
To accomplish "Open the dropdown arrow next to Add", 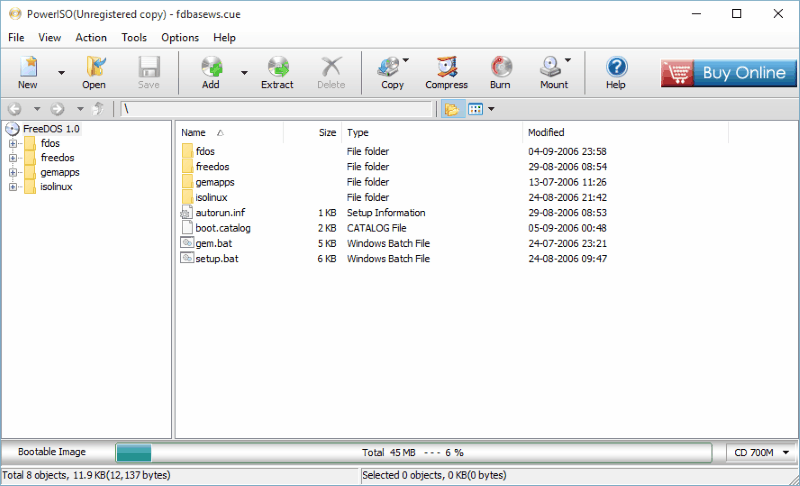I will click(x=244, y=73).
